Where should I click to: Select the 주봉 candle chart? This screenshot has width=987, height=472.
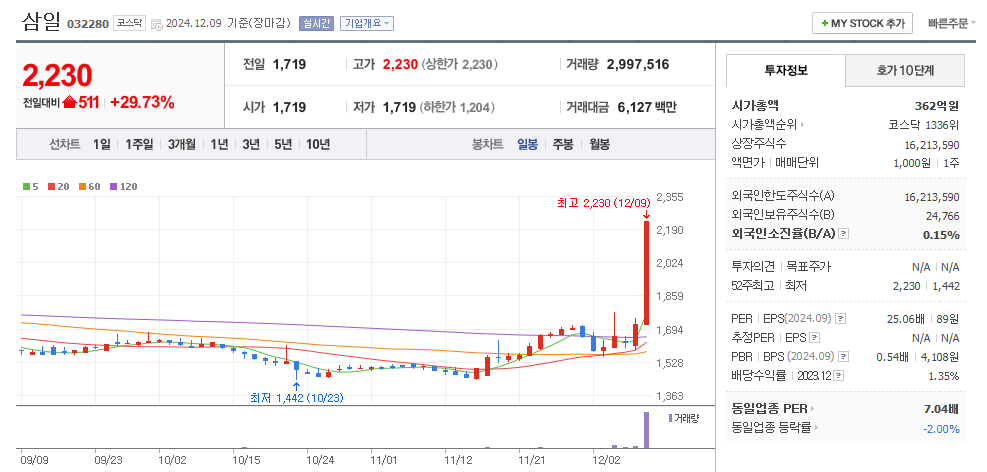(x=563, y=144)
